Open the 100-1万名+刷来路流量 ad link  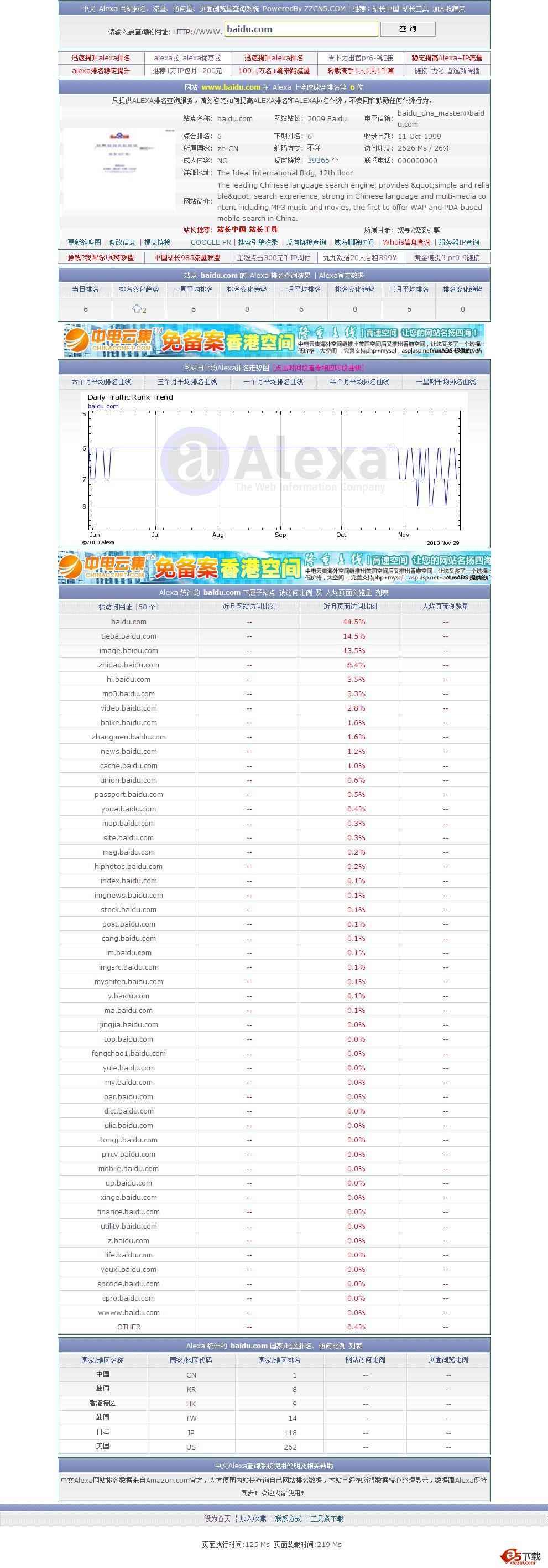pos(274,71)
